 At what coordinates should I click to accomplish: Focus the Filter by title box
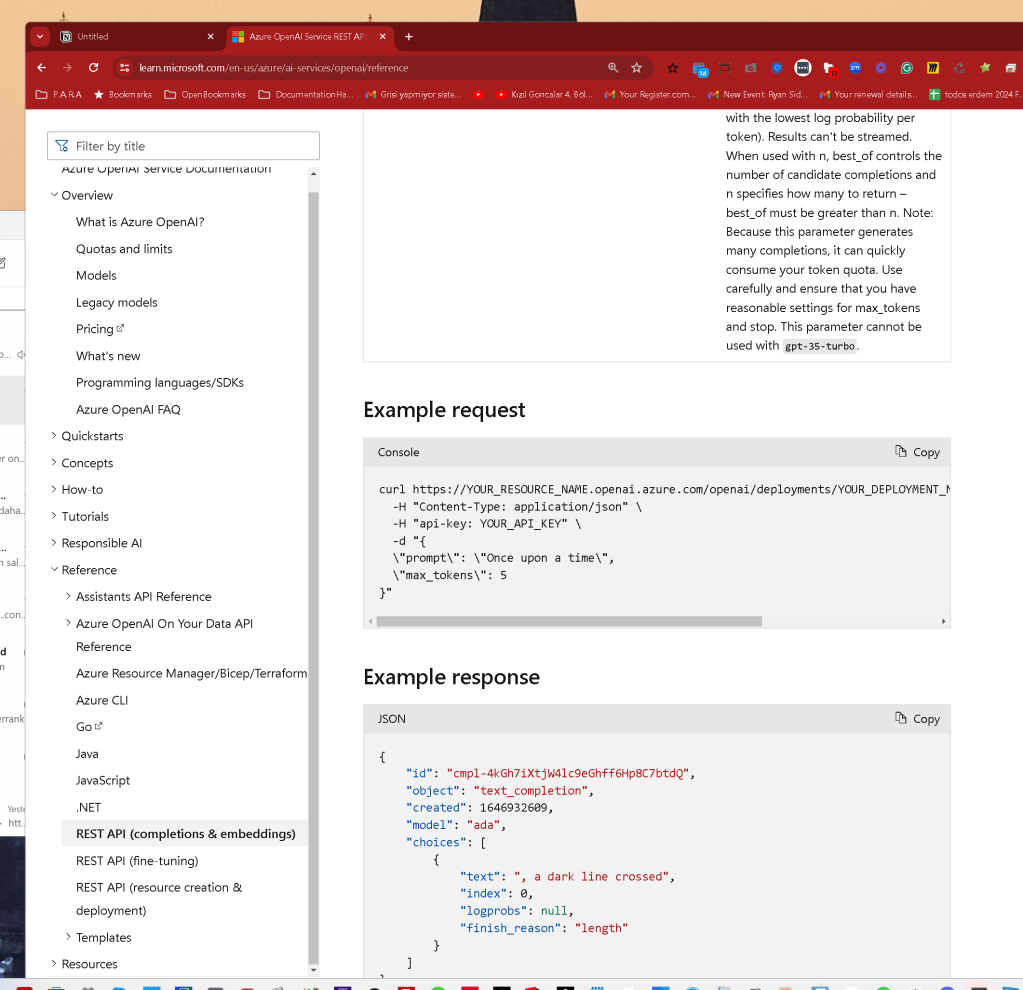tap(183, 146)
